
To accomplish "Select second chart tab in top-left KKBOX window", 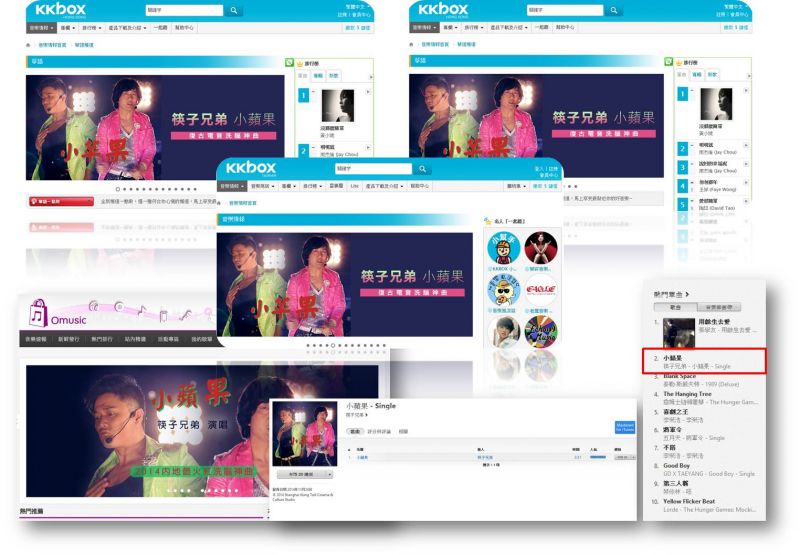I will click(318, 76).
